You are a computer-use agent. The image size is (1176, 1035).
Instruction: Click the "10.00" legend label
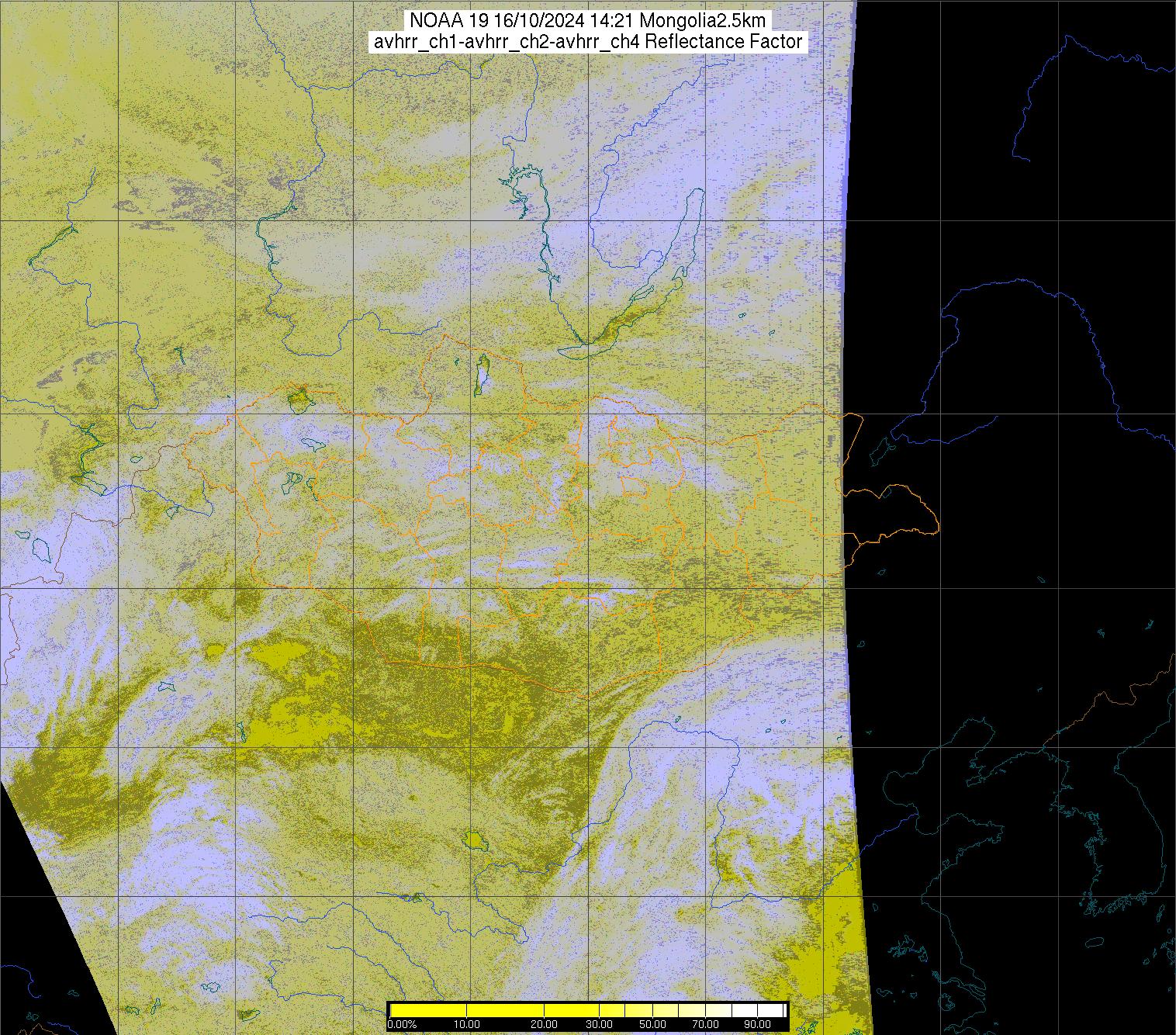click(467, 1025)
